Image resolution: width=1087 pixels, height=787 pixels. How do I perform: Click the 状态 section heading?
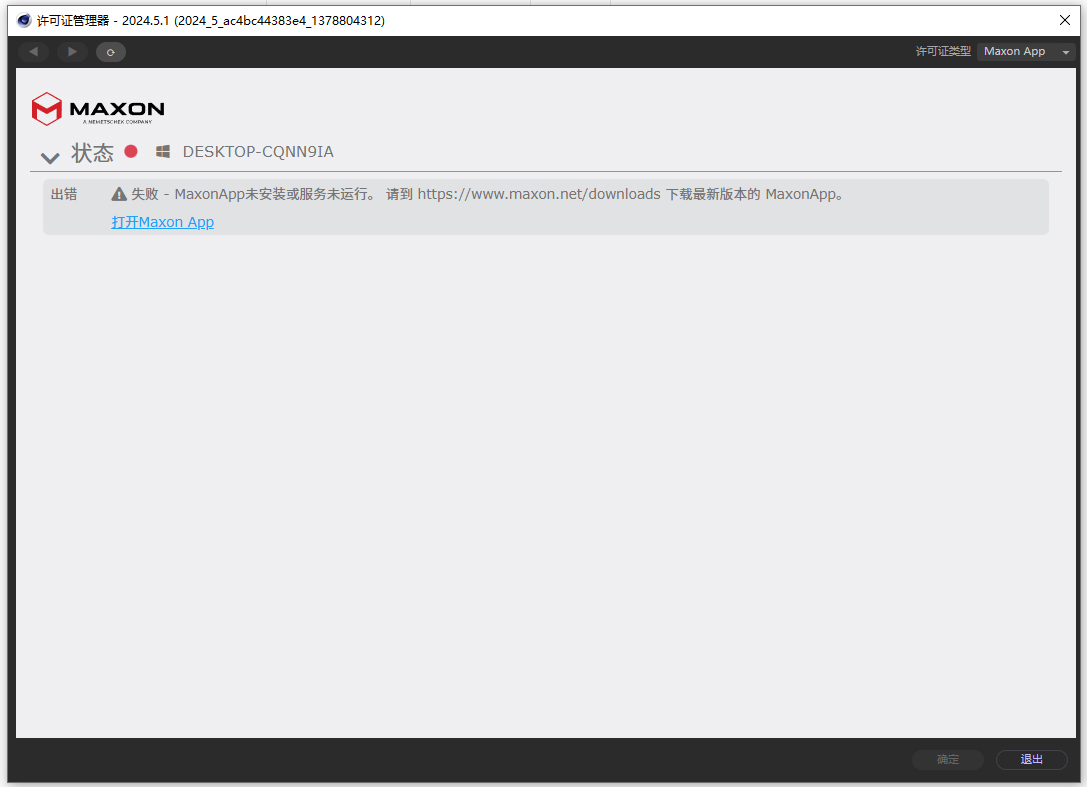coord(92,153)
